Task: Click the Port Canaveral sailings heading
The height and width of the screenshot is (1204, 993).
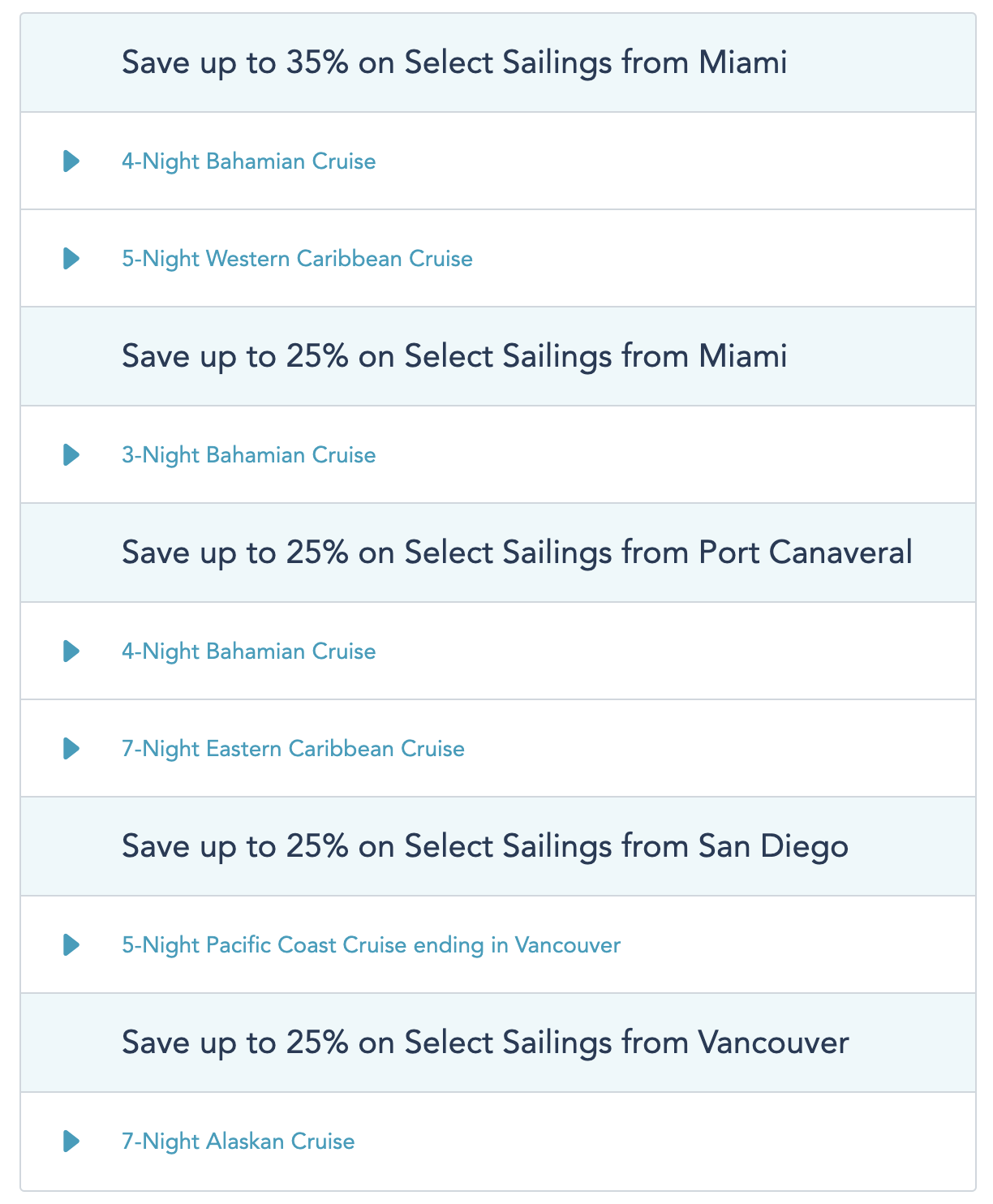Action: click(517, 553)
